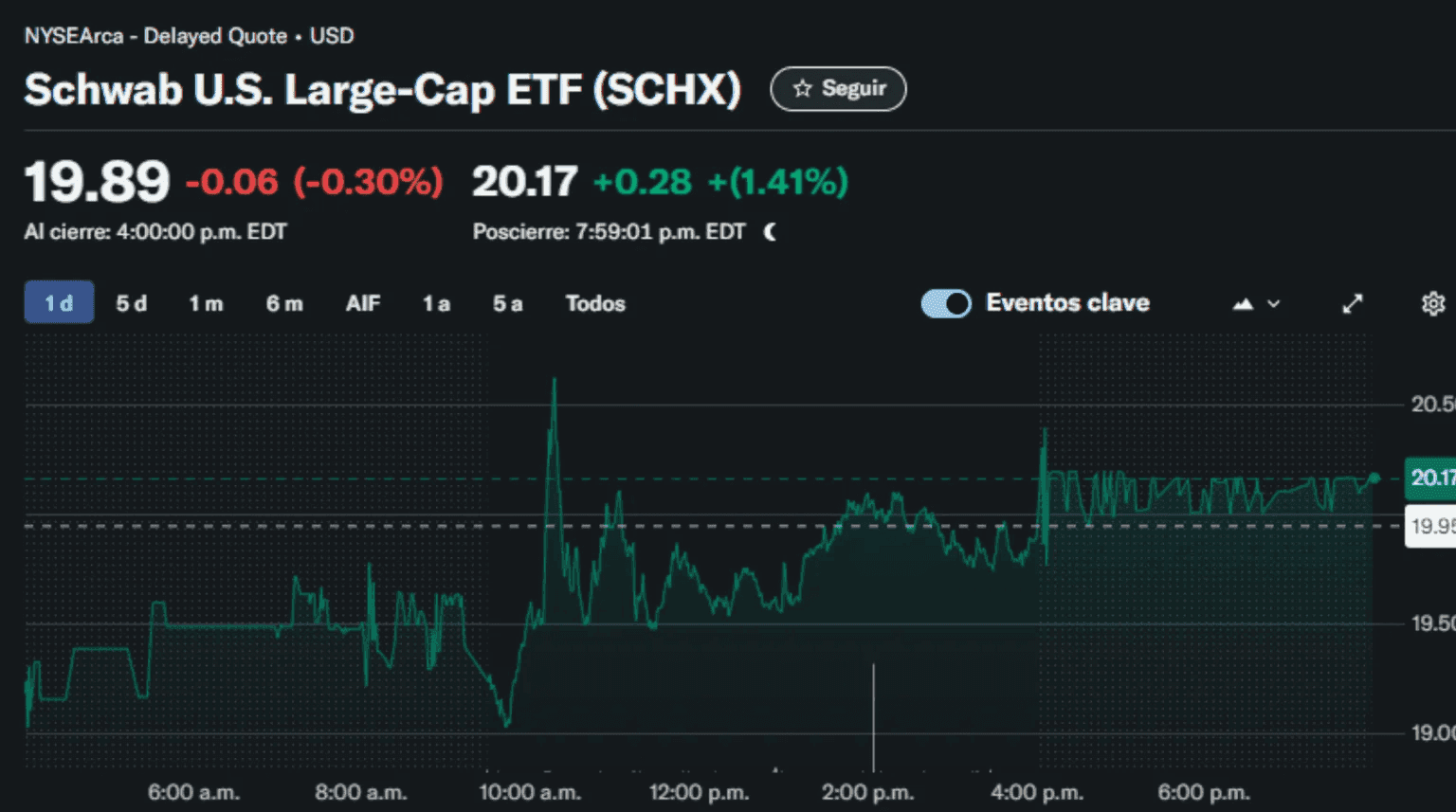The image size is (1456, 812).
Task: Switch chart to 6 m range
Action: click(284, 303)
